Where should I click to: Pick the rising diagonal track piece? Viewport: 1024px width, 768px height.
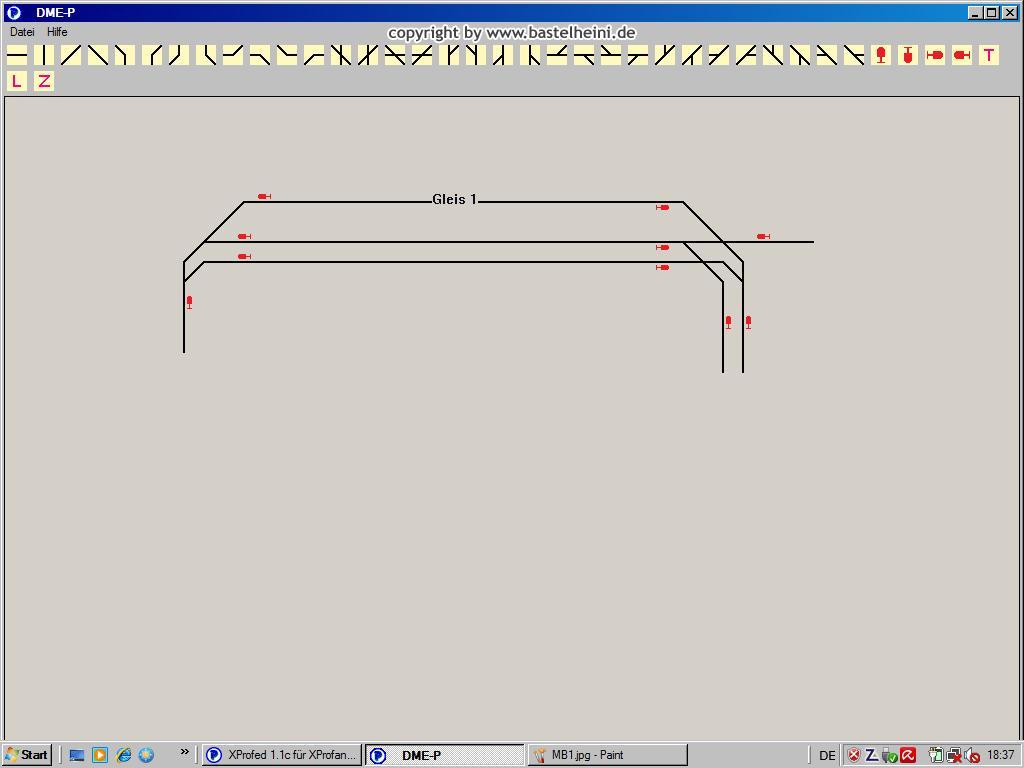71,55
